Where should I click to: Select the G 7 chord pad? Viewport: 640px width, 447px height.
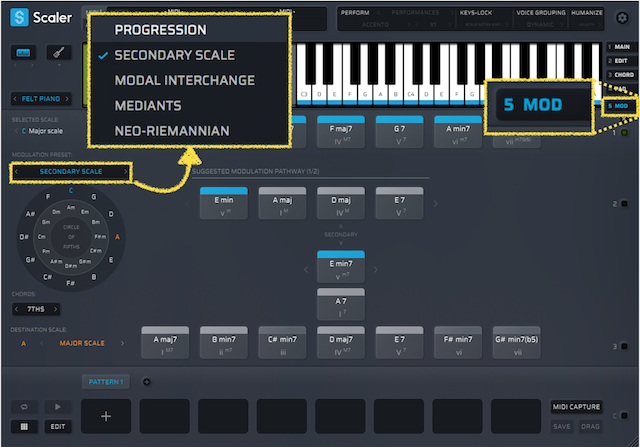coord(399,131)
